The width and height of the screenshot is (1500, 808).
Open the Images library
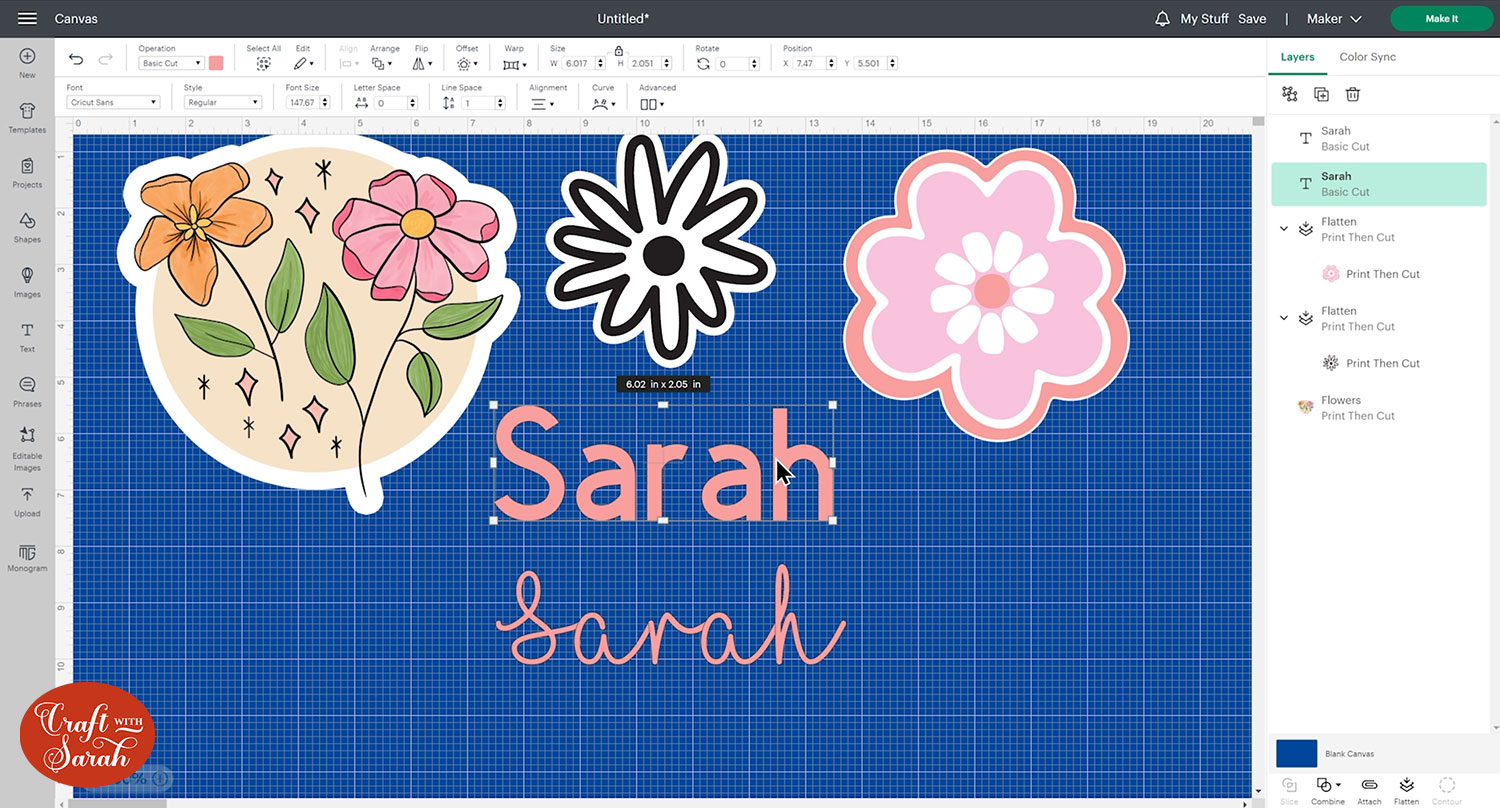(27, 282)
